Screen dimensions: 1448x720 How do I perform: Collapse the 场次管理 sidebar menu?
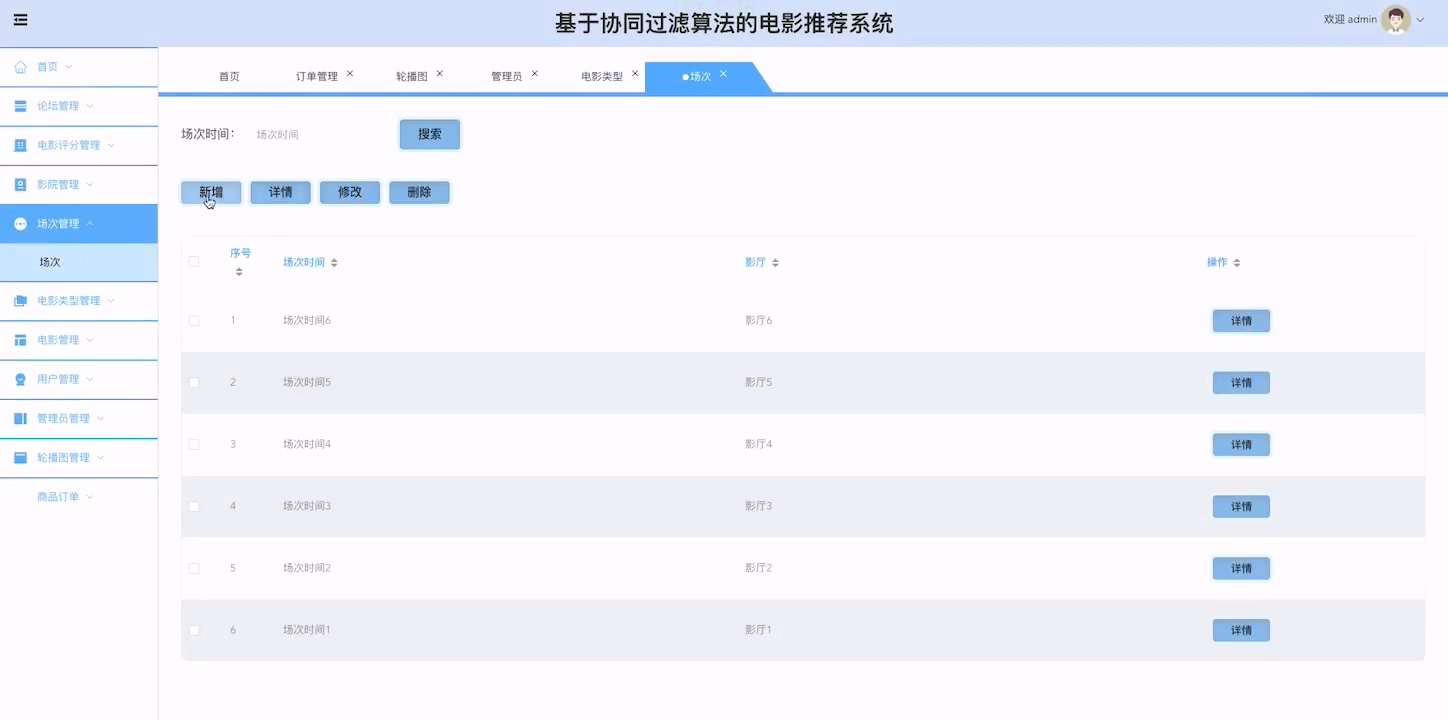pos(90,224)
